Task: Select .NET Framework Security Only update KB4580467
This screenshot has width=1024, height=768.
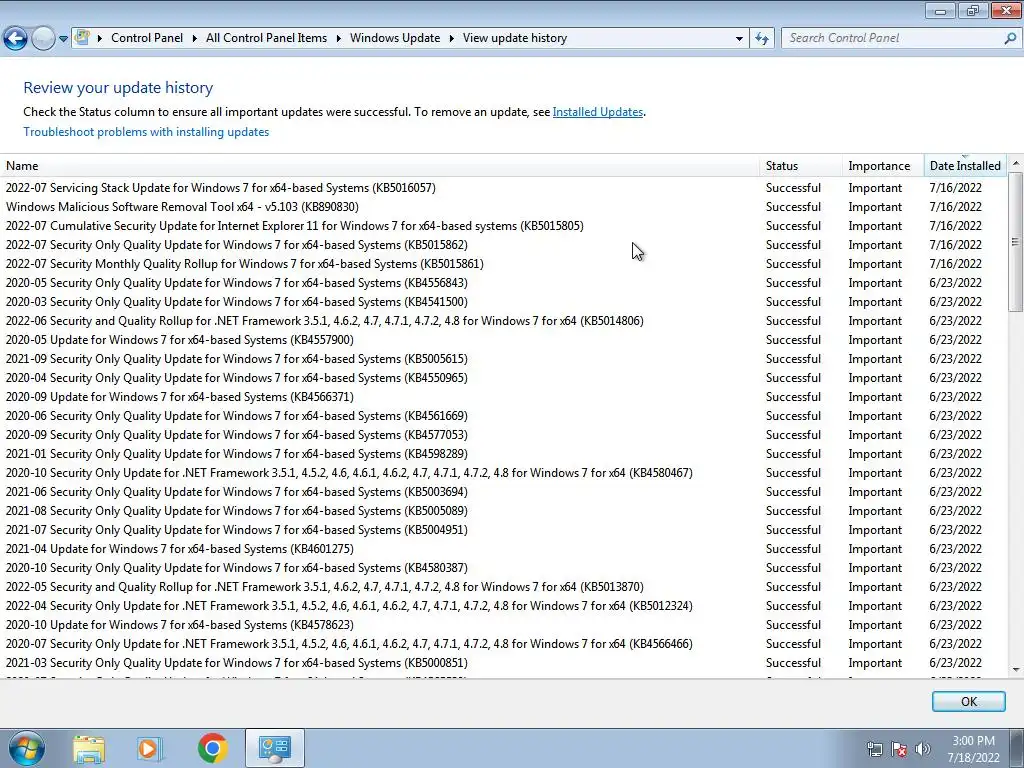Action: coord(503,472)
